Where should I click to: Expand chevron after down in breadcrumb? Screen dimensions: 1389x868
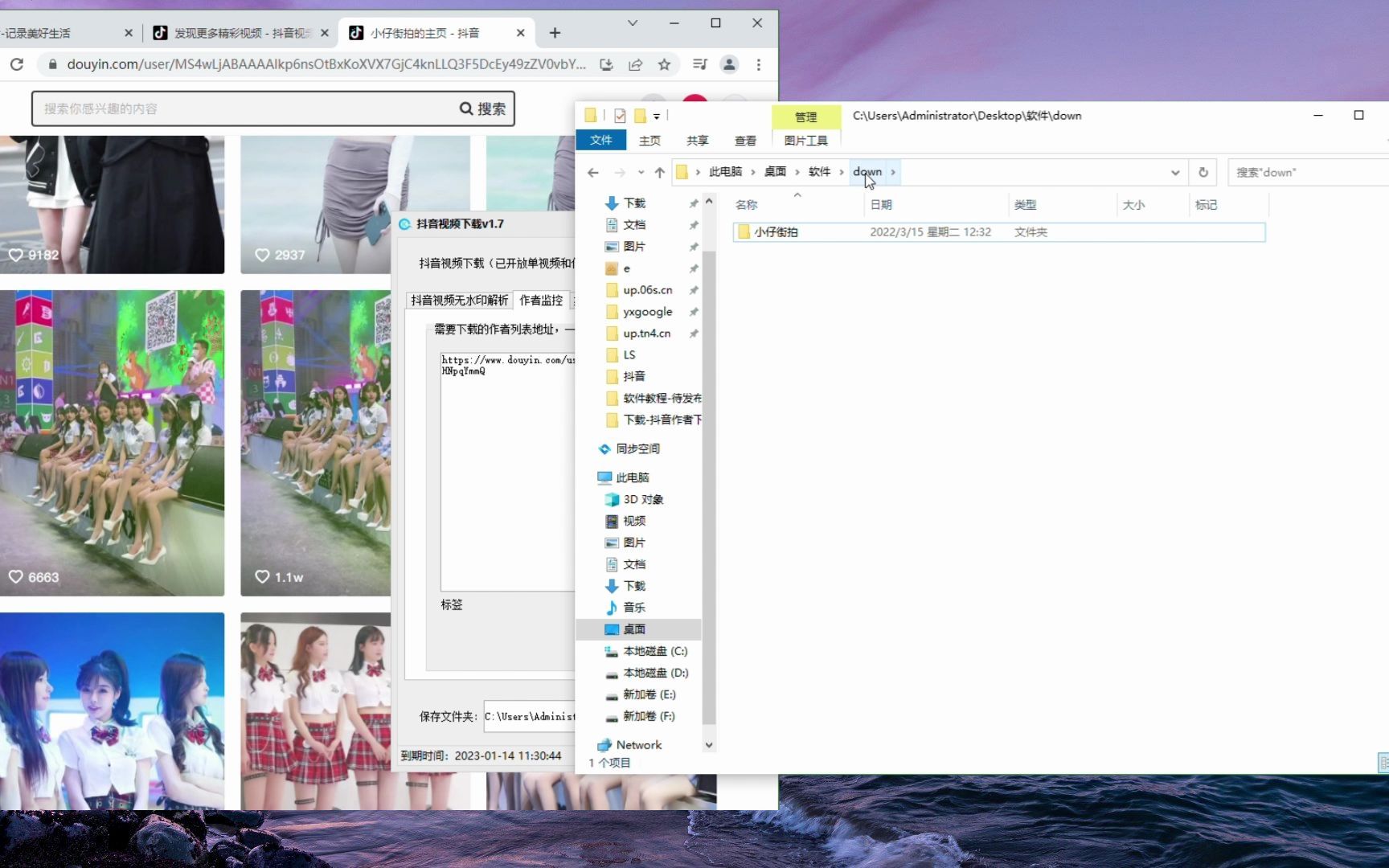[892, 172]
